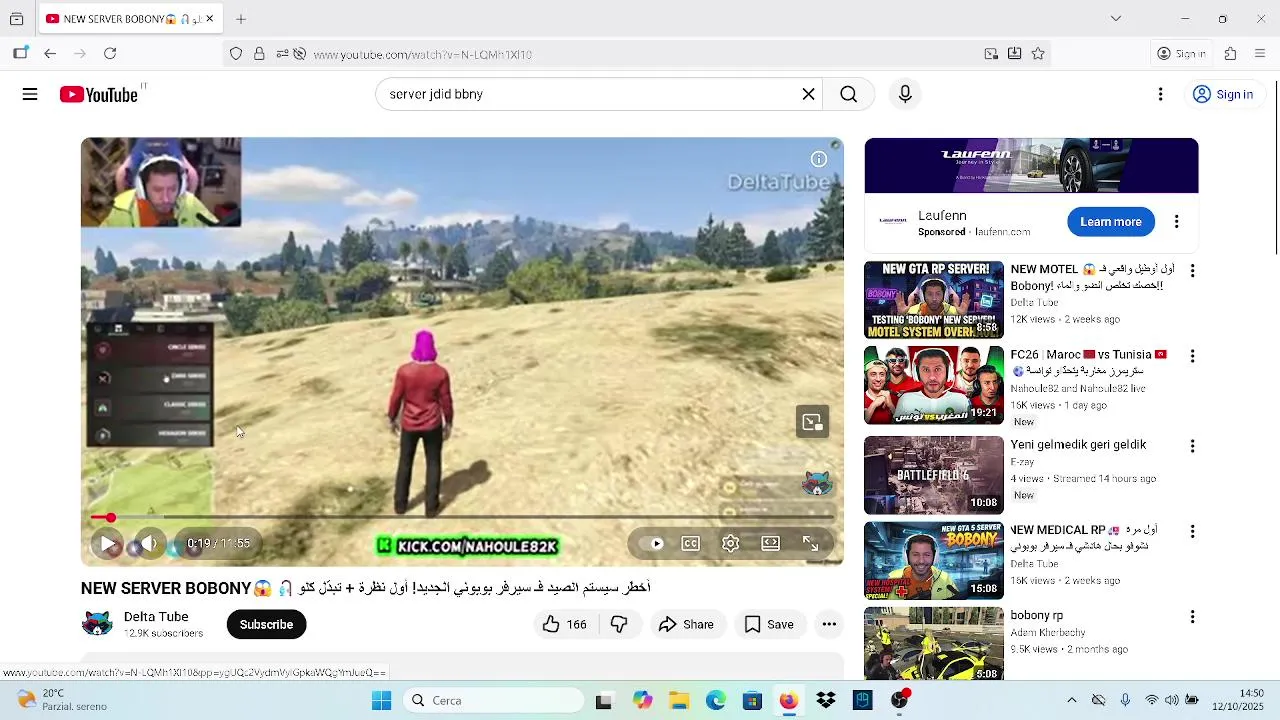Viewport: 1280px width, 720px height.
Task: Open Firefox View recent browsing icon
Action: point(16,18)
